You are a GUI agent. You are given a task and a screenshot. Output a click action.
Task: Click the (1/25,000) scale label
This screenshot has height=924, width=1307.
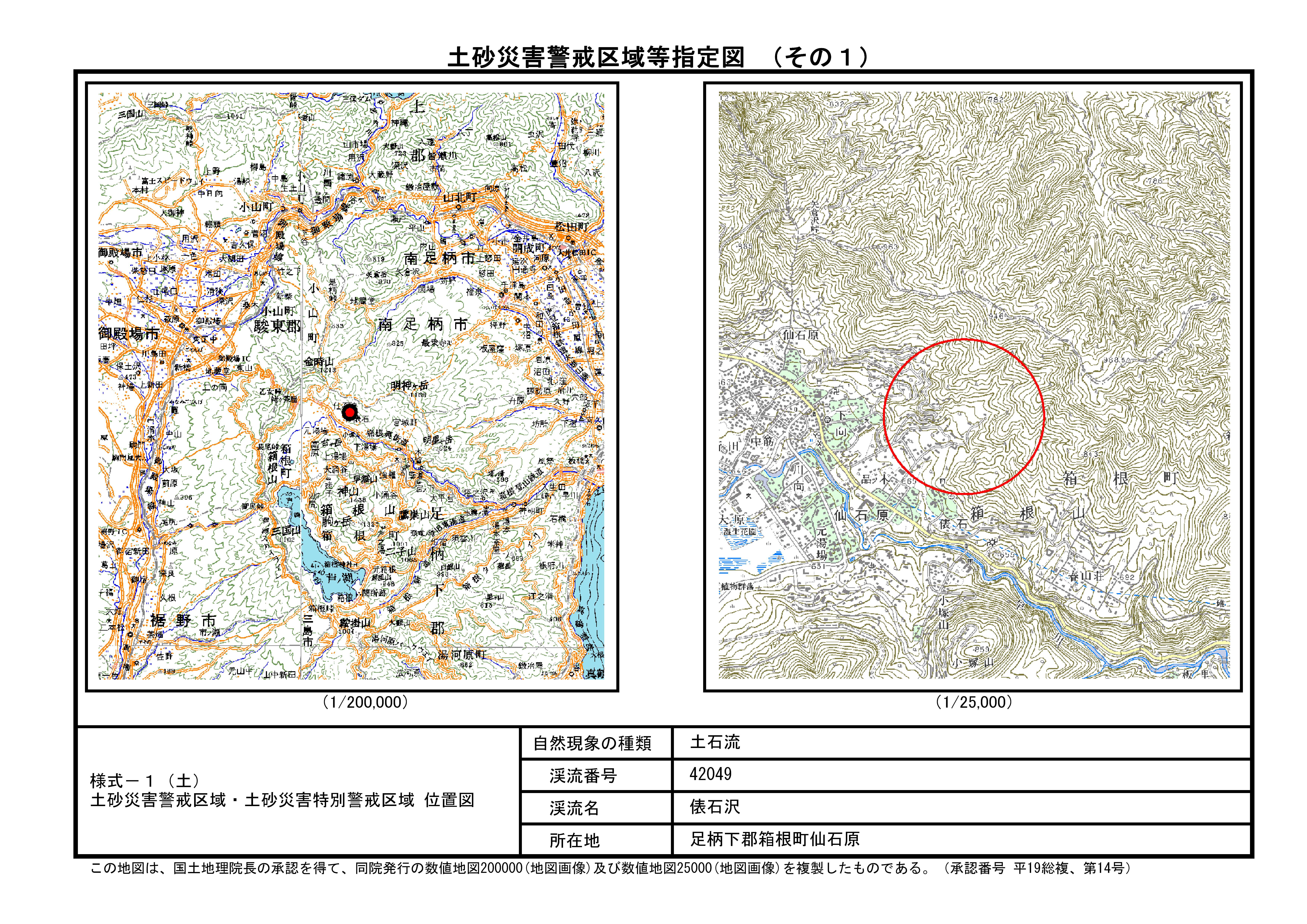click(x=974, y=702)
